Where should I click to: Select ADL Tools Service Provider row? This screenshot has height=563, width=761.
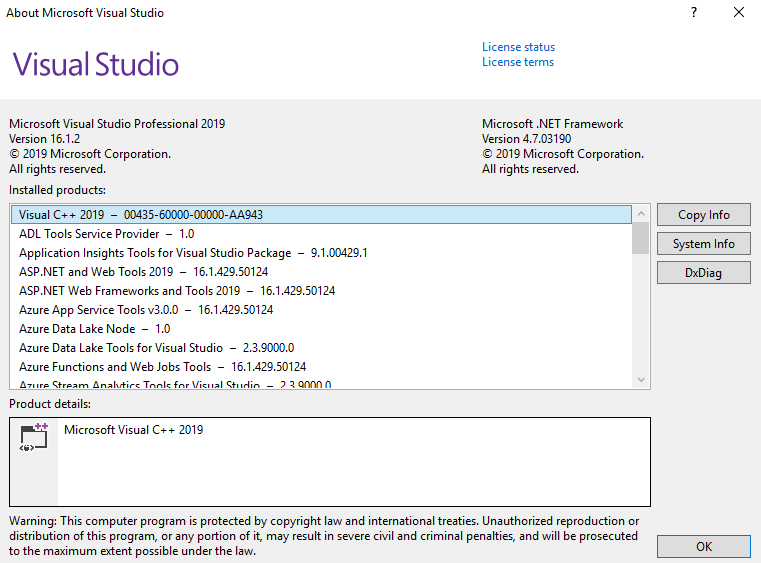[321, 234]
